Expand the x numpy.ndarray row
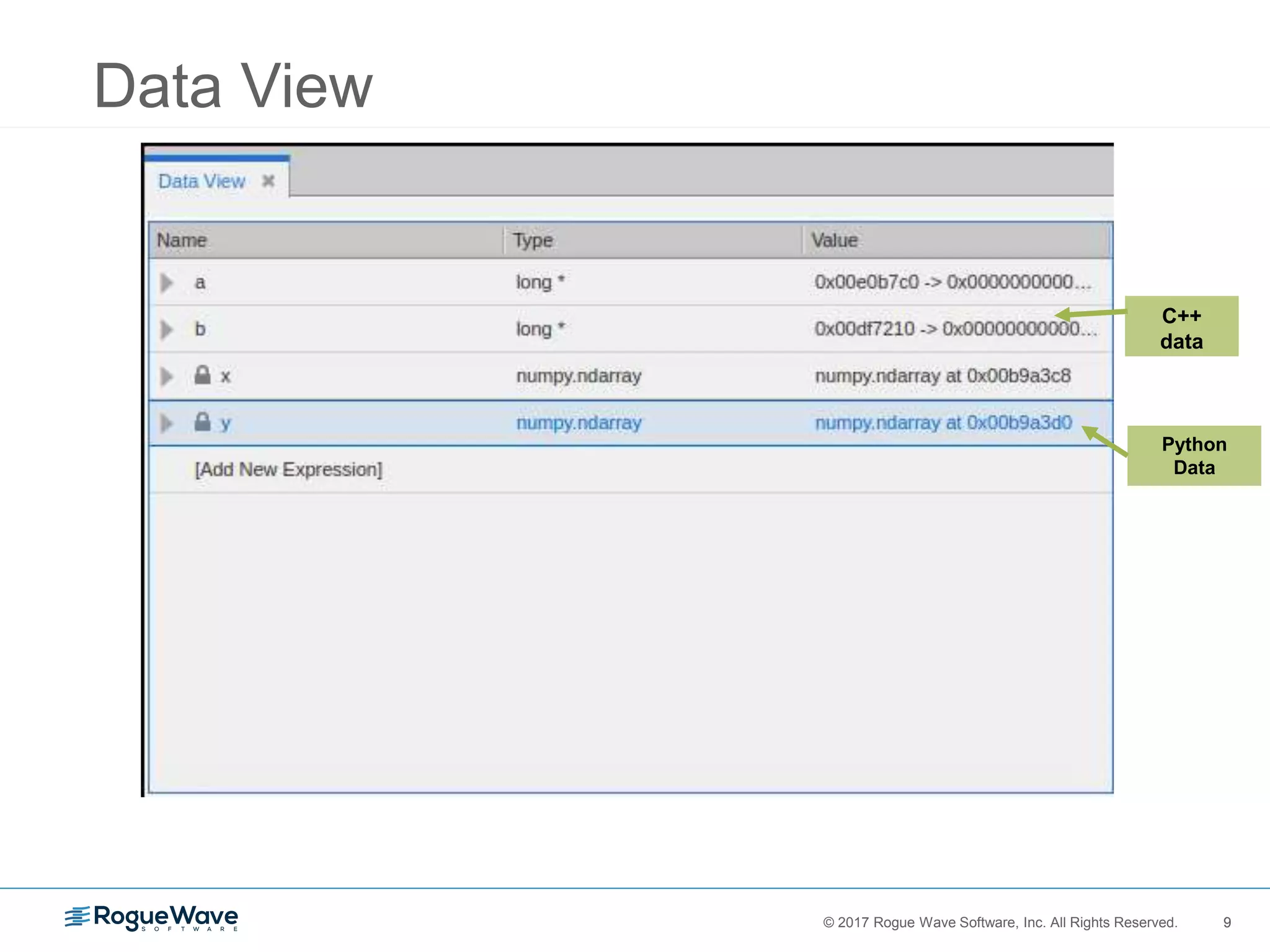Image resolution: width=1270 pixels, height=952 pixels. click(x=167, y=376)
